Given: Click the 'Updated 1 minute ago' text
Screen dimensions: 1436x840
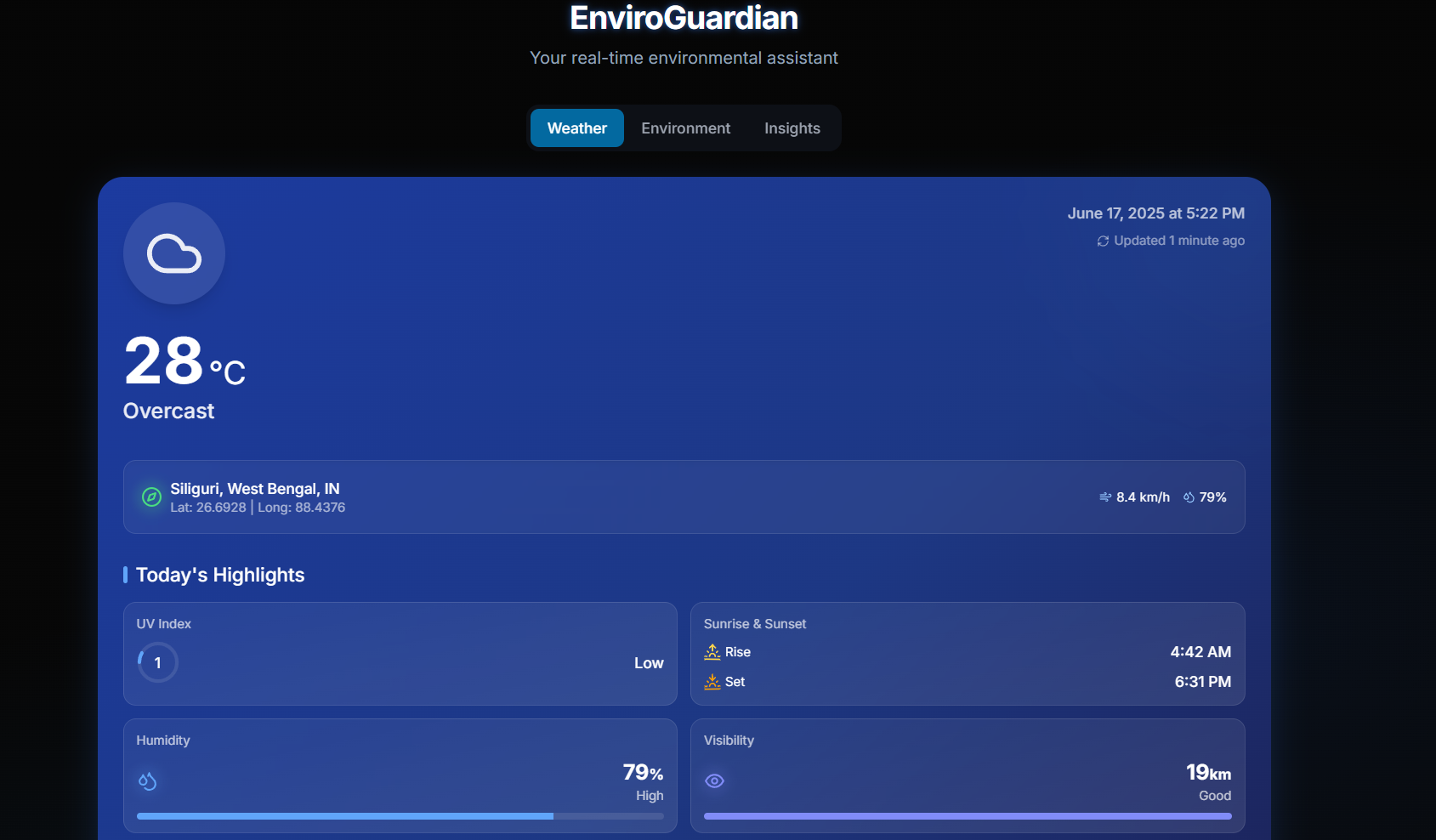Looking at the screenshot, I should coord(1179,241).
